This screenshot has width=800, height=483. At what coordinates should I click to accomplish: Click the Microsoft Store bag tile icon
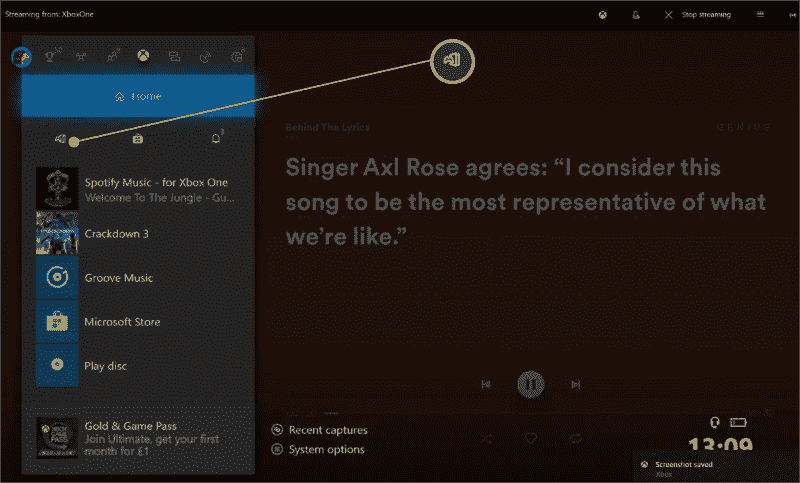[57, 322]
